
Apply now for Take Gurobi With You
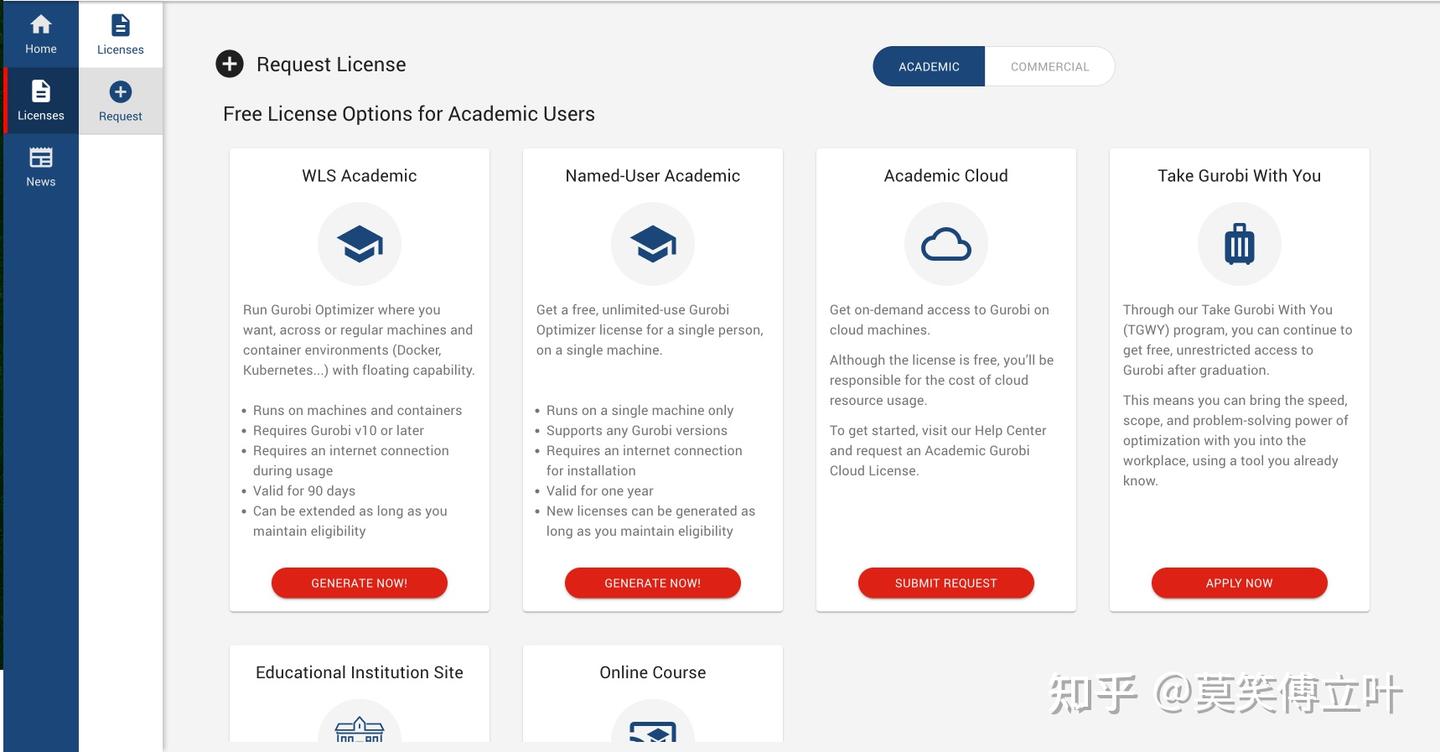point(1239,583)
